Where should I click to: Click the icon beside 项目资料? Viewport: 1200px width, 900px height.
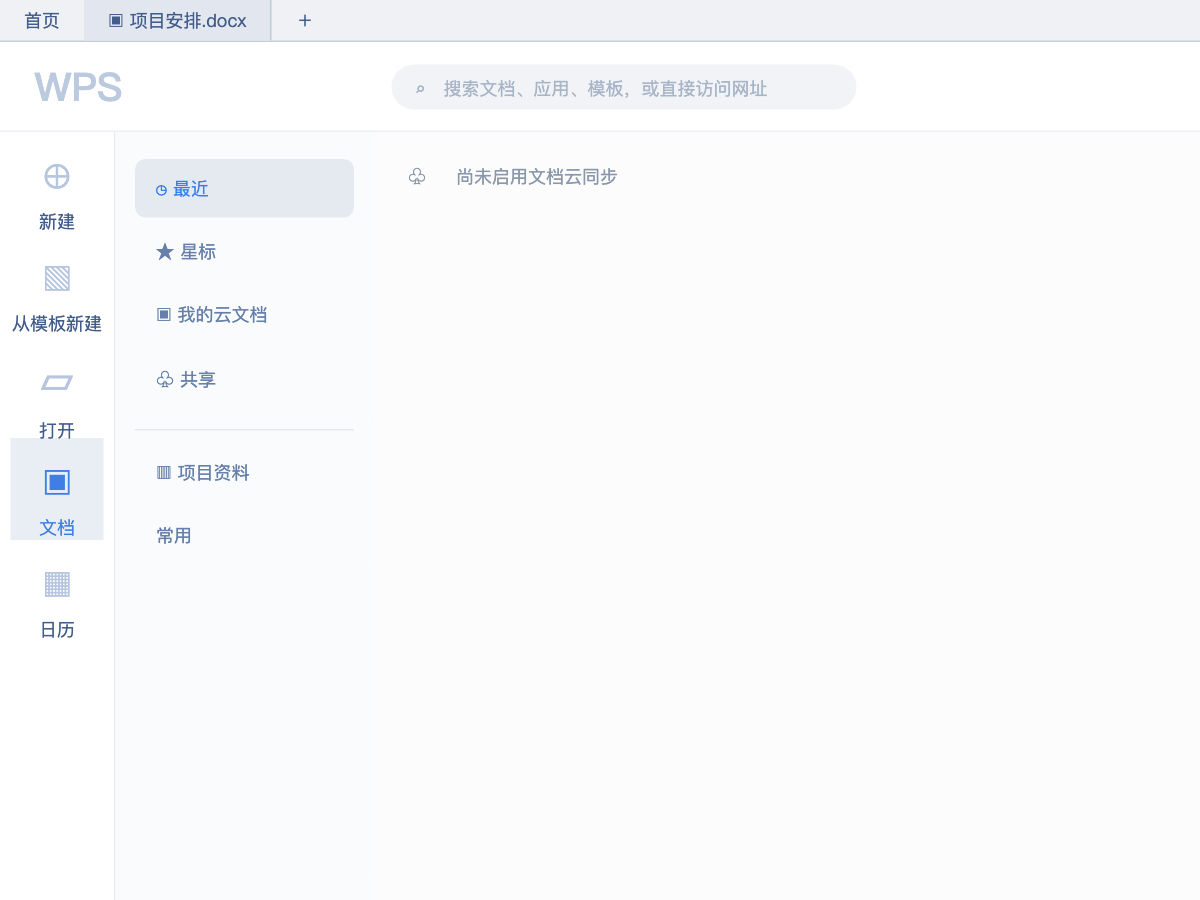[x=164, y=472]
